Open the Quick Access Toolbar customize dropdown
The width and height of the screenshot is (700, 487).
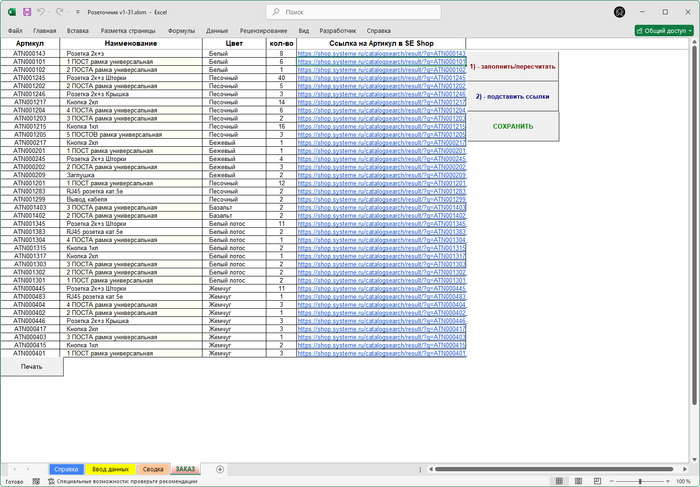(x=77, y=12)
